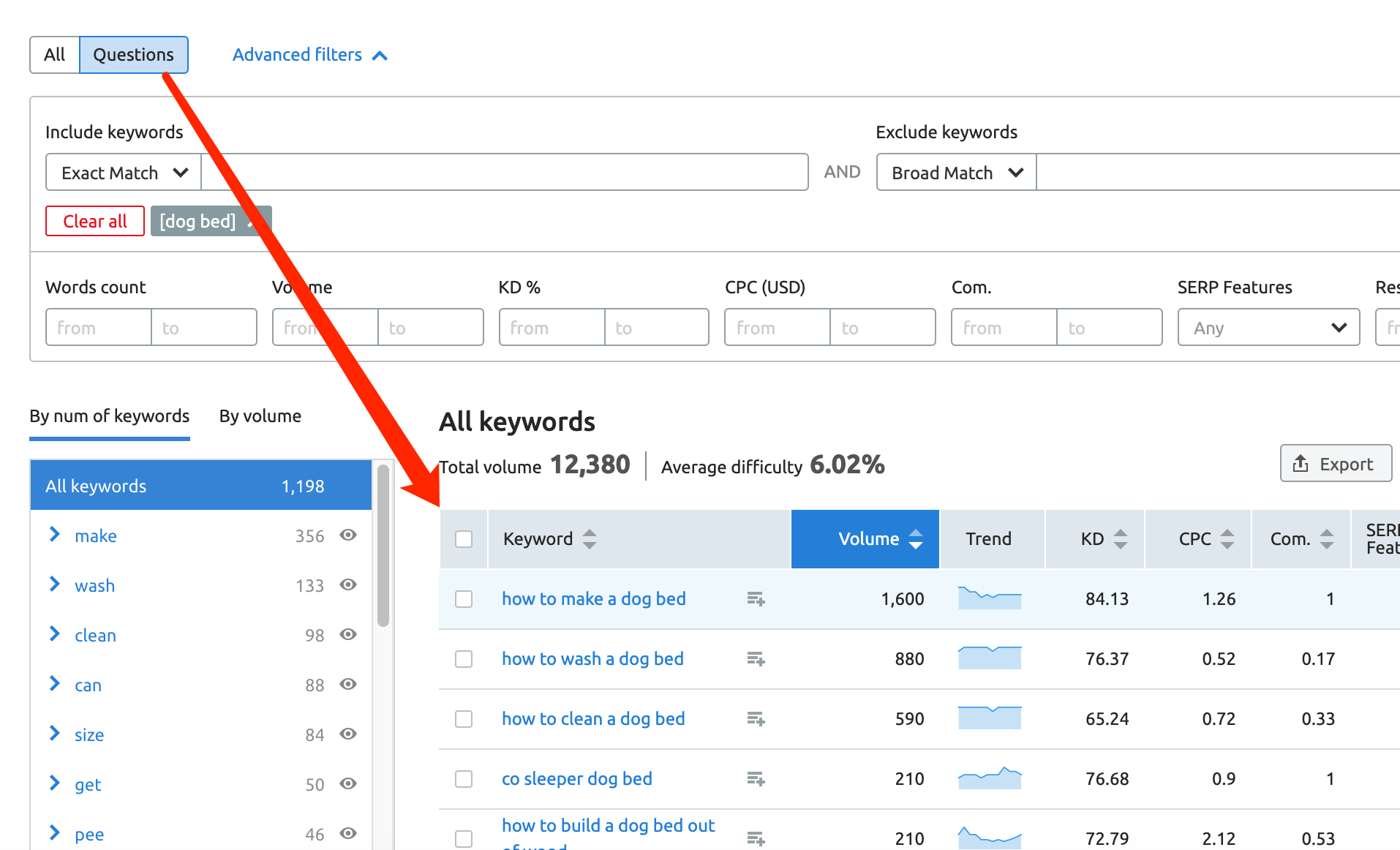Open the 'wash' group link
The width and height of the screenshot is (1400, 850).
click(x=94, y=586)
